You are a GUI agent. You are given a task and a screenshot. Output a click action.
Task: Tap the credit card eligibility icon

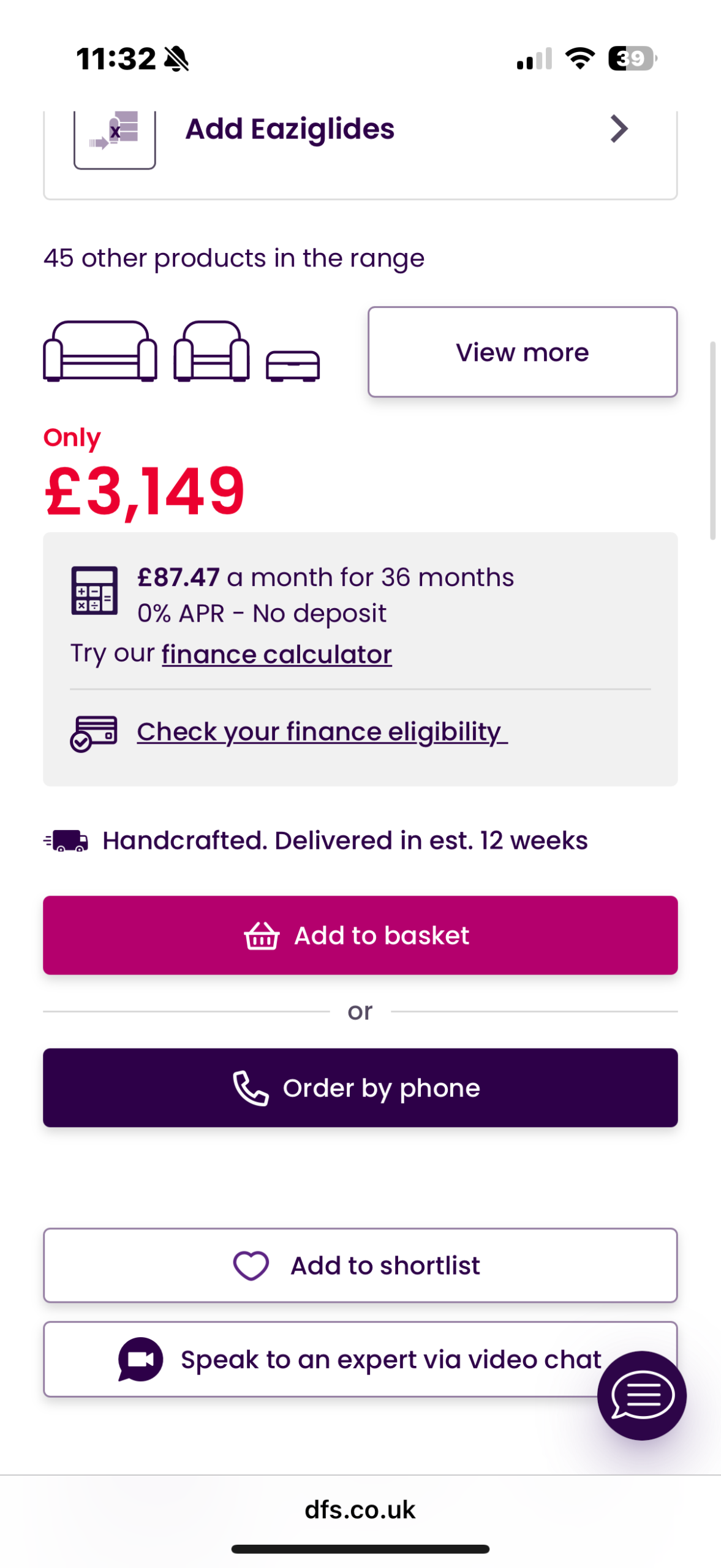(94, 733)
